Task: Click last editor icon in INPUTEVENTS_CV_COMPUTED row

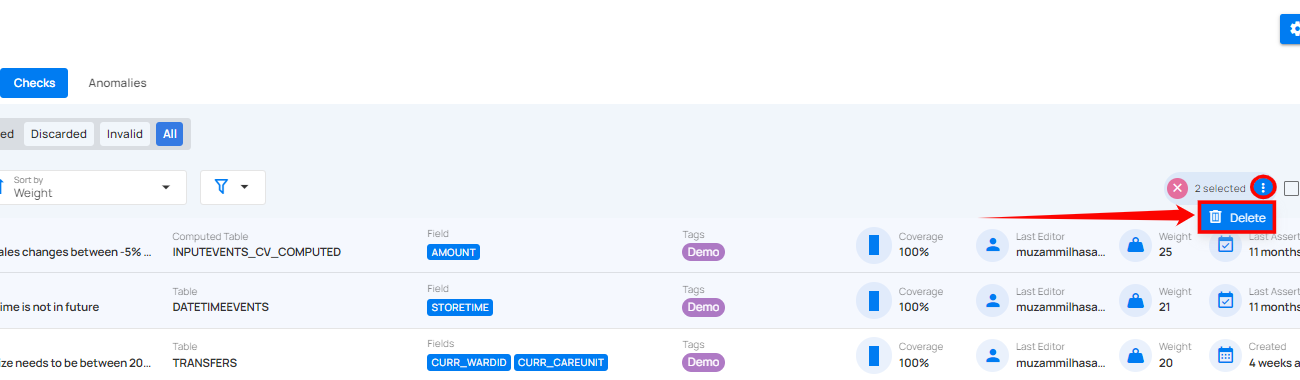Action: 993,245
